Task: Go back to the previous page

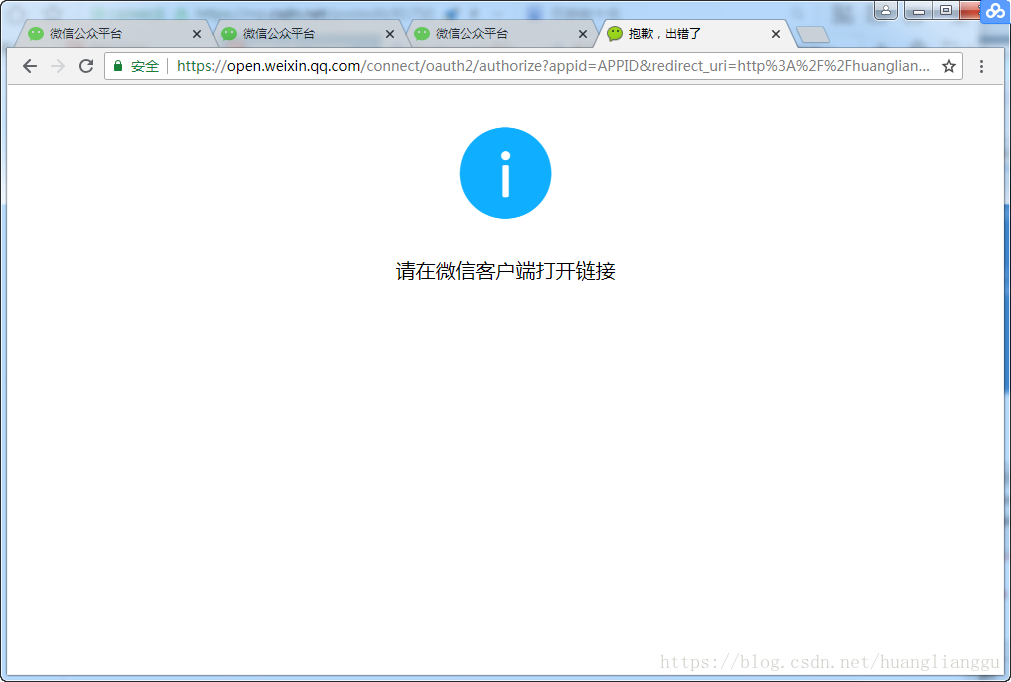Action: (30, 66)
